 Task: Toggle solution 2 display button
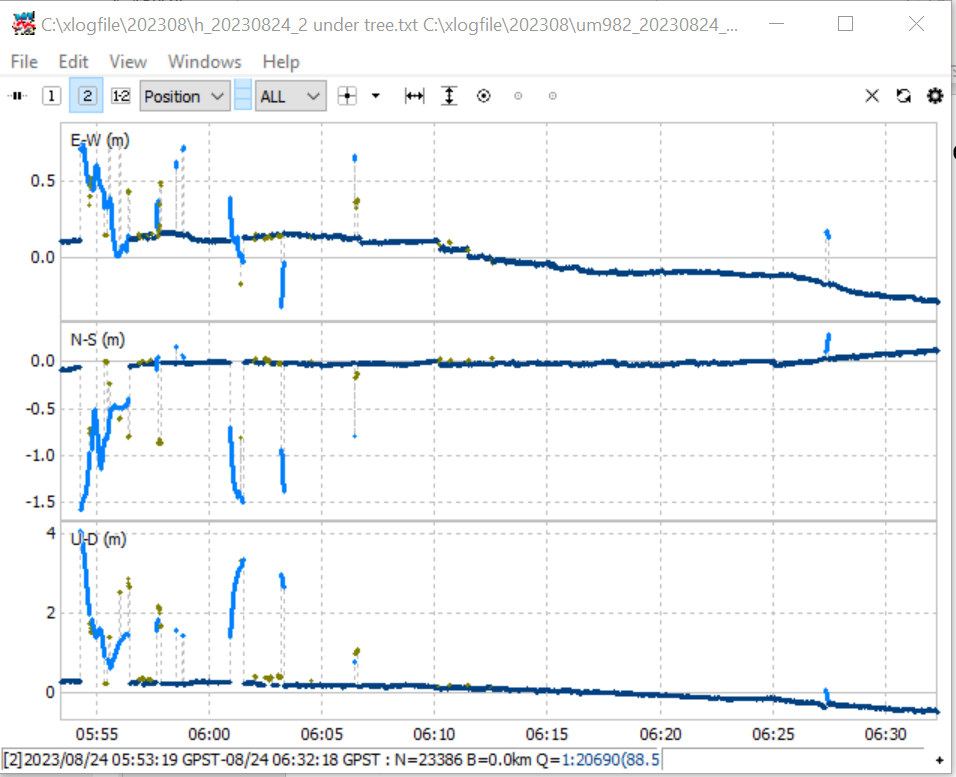click(87, 96)
